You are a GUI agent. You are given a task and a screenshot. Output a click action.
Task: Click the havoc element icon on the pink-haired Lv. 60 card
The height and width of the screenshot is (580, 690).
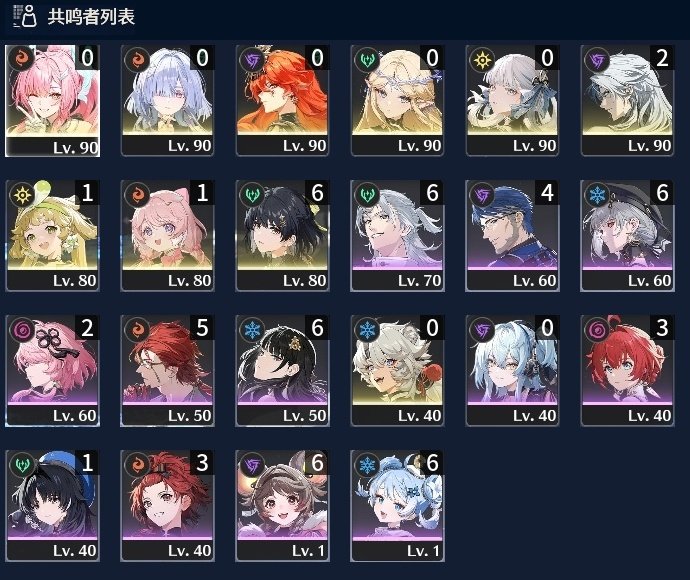coord(22,329)
